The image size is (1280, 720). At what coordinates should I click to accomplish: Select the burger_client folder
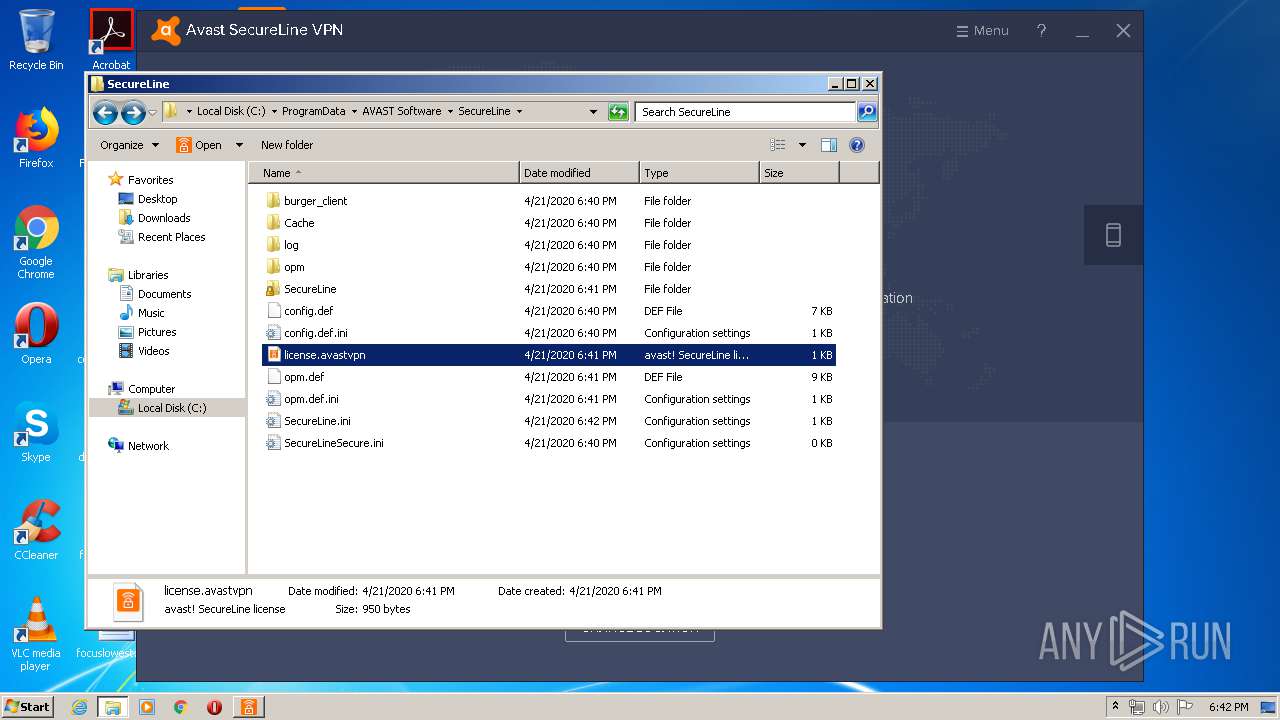coord(316,201)
